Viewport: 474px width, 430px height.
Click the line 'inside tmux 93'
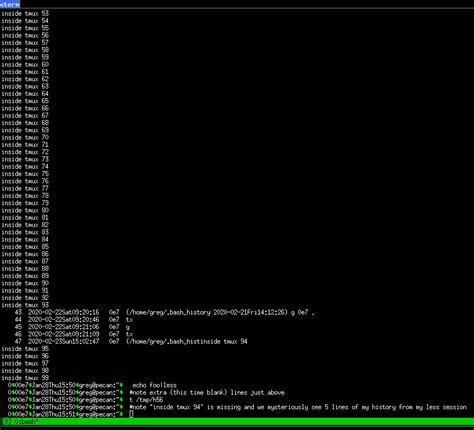click(x=25, y=305)
